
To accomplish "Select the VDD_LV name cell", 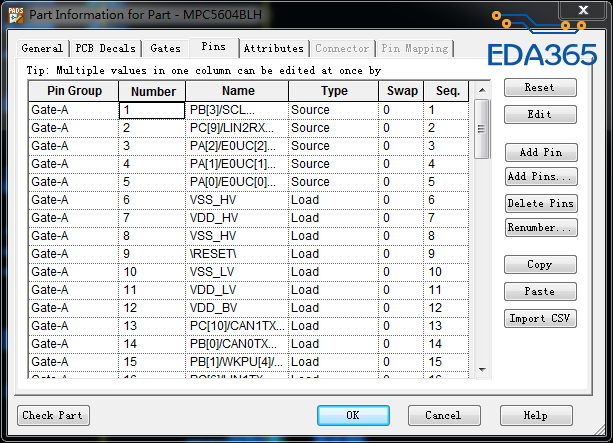I will [x=237, y=290].
